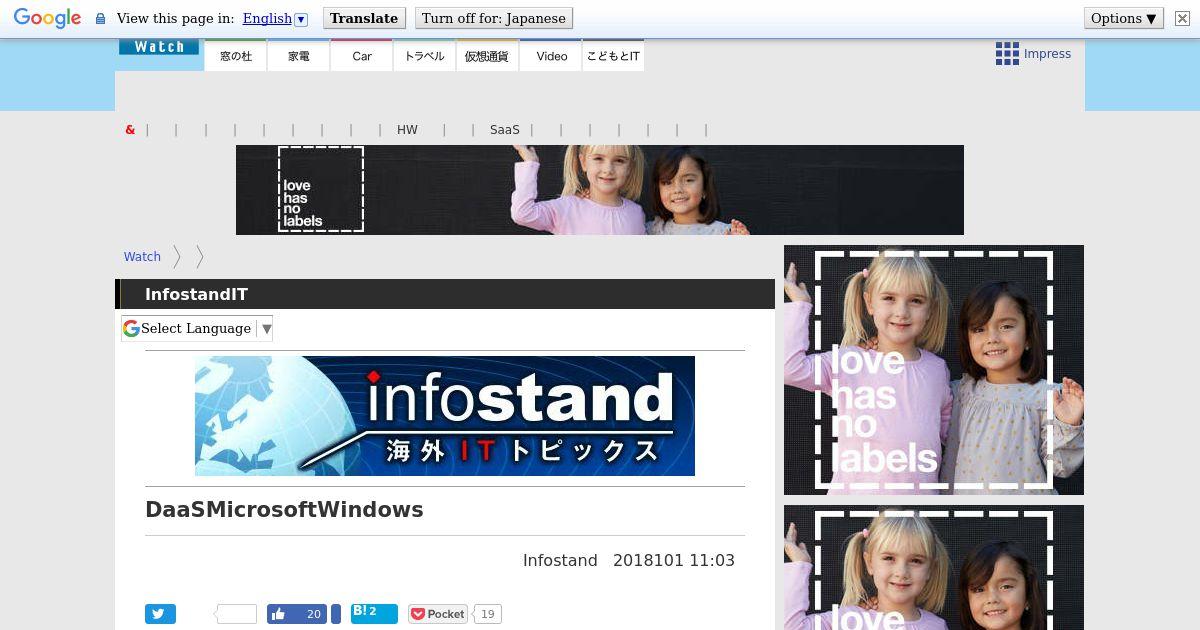Share article via Twitter icon
Screen dimensions: 1200x630
[x=160, y=614]
